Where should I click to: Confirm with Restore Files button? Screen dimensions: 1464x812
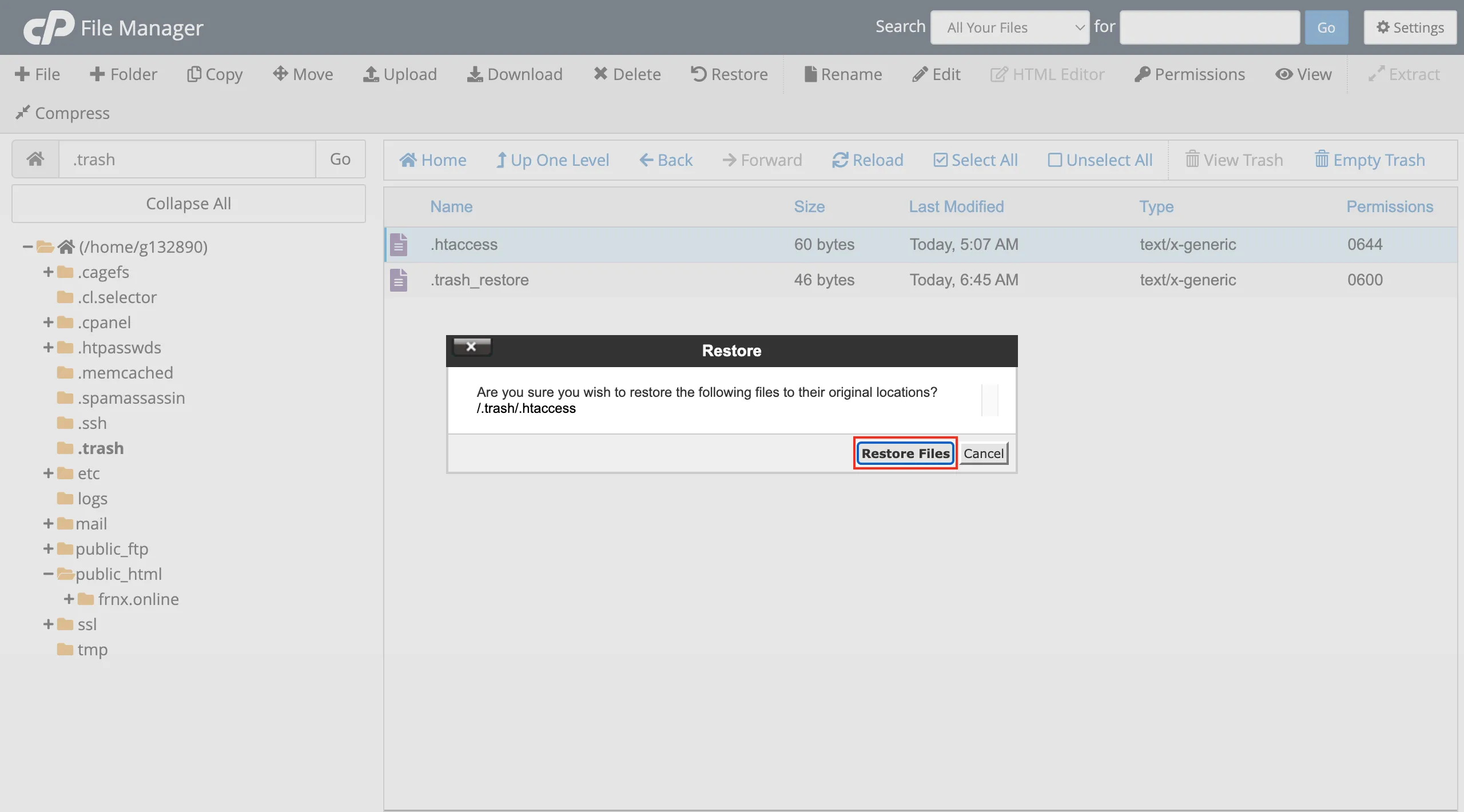point(905,453)
